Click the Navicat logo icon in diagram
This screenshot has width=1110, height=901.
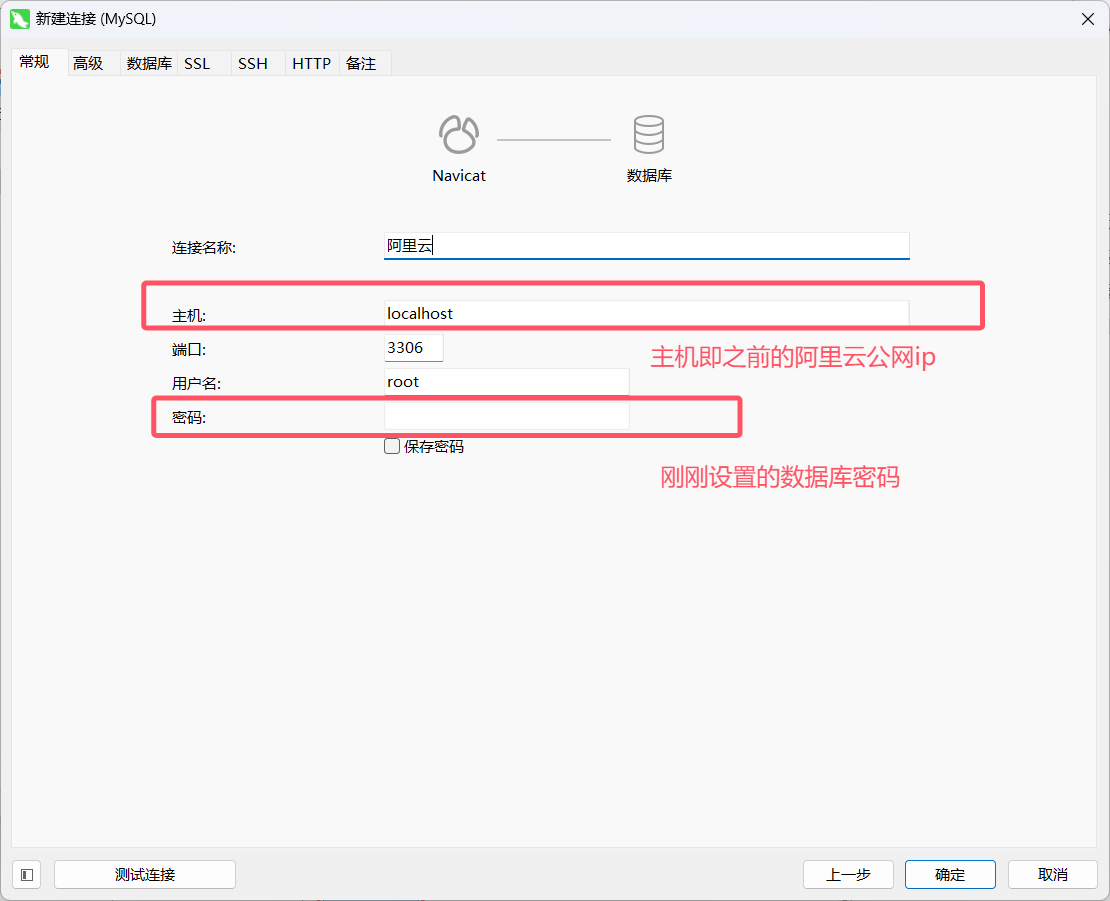pyautogui.click(x=459, y=134)
